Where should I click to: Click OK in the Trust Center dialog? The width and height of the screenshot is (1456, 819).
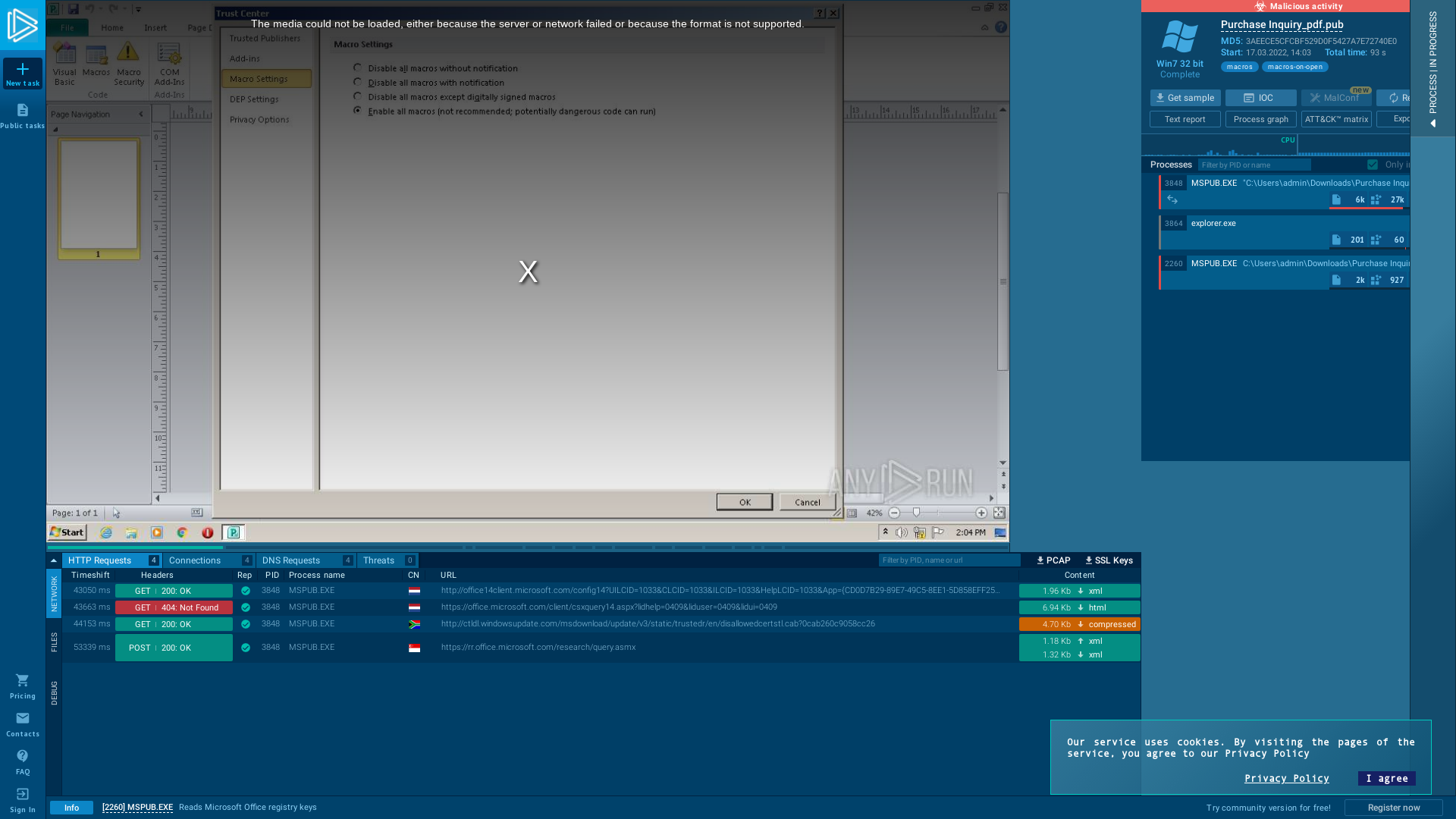coord(745,502)
